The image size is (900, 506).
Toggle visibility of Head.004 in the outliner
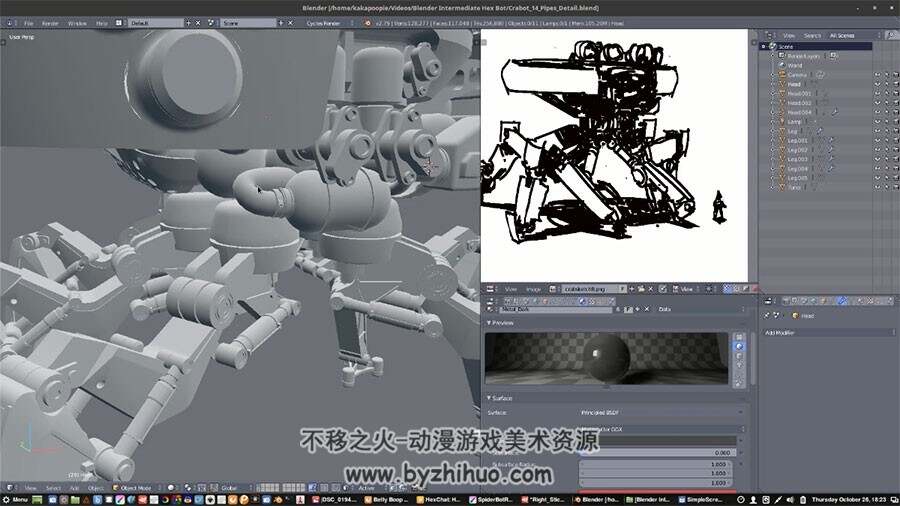pyautogui.click(x=878, y=112)
